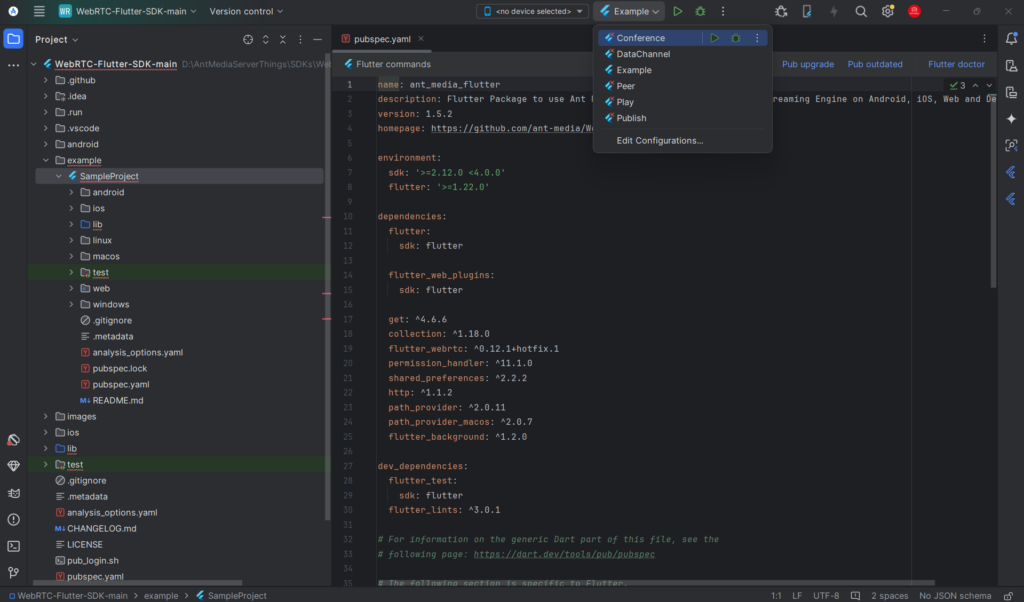This screenshot has height=602, width=1024.
Task: Open the device selector dropdown
Action: click(x=532, y=11)
